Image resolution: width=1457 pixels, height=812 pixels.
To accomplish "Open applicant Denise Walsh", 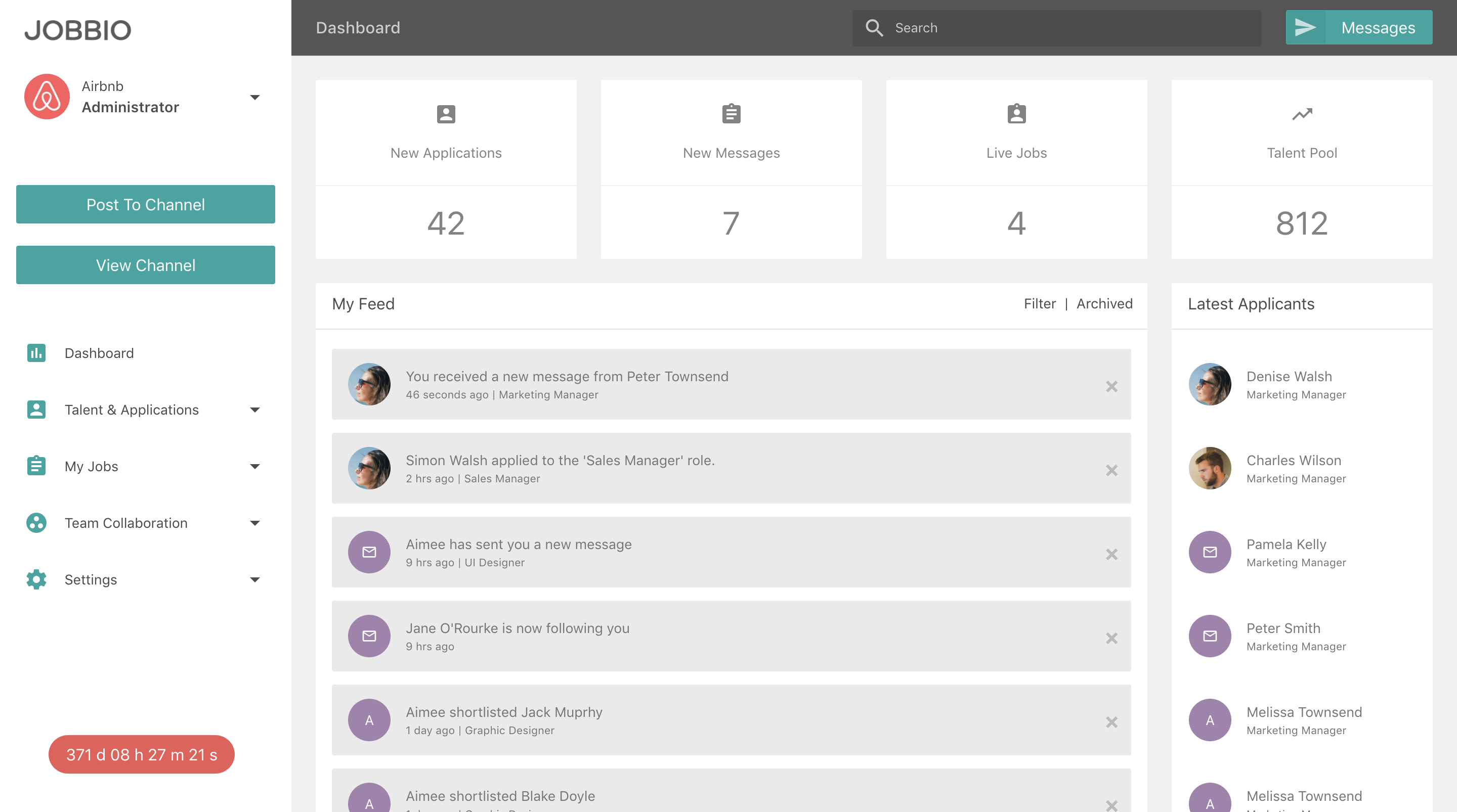I will [x=1289, y=377].
